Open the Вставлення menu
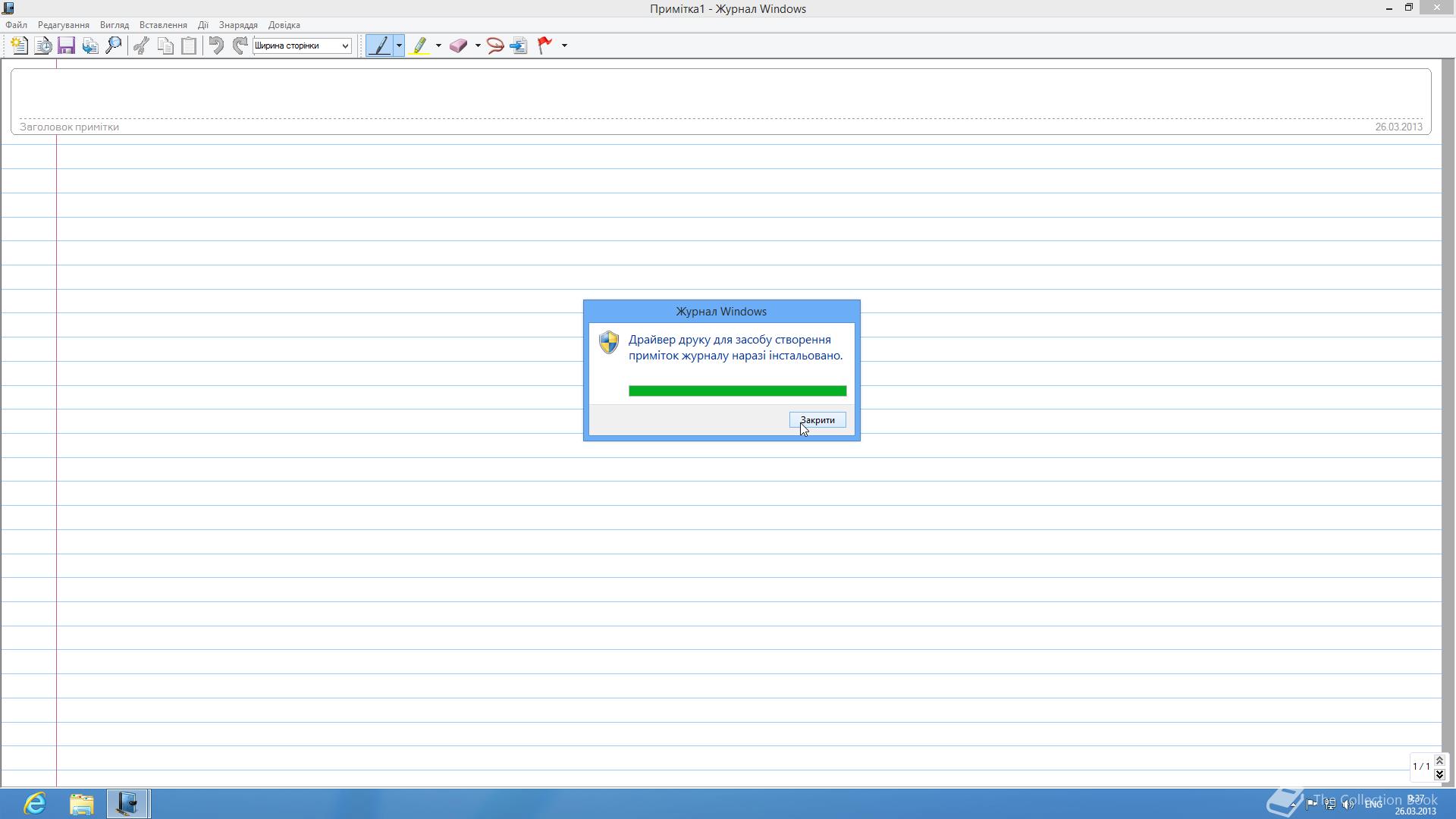The image size is (1456, 819). pyautogui.click(x=163, y=25)
